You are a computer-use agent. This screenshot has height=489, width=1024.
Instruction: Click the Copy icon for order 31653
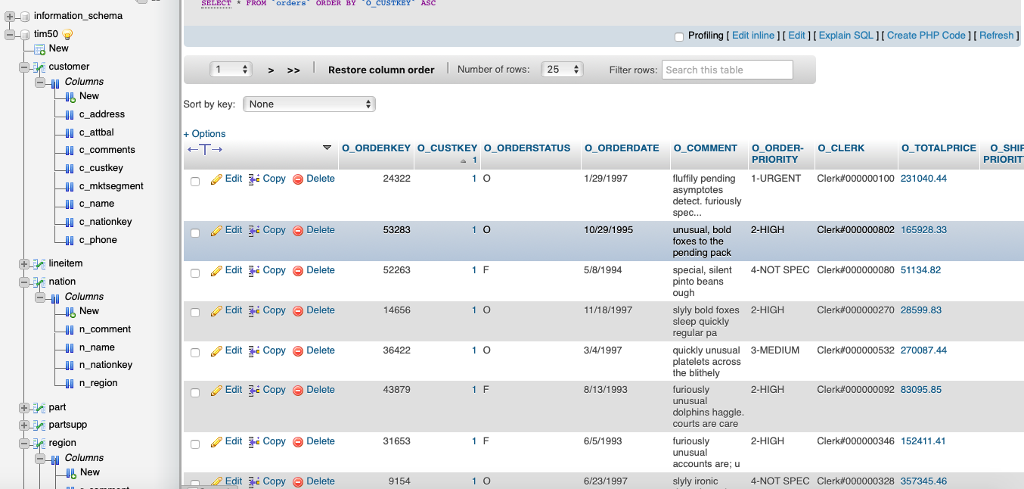point(254,442)
